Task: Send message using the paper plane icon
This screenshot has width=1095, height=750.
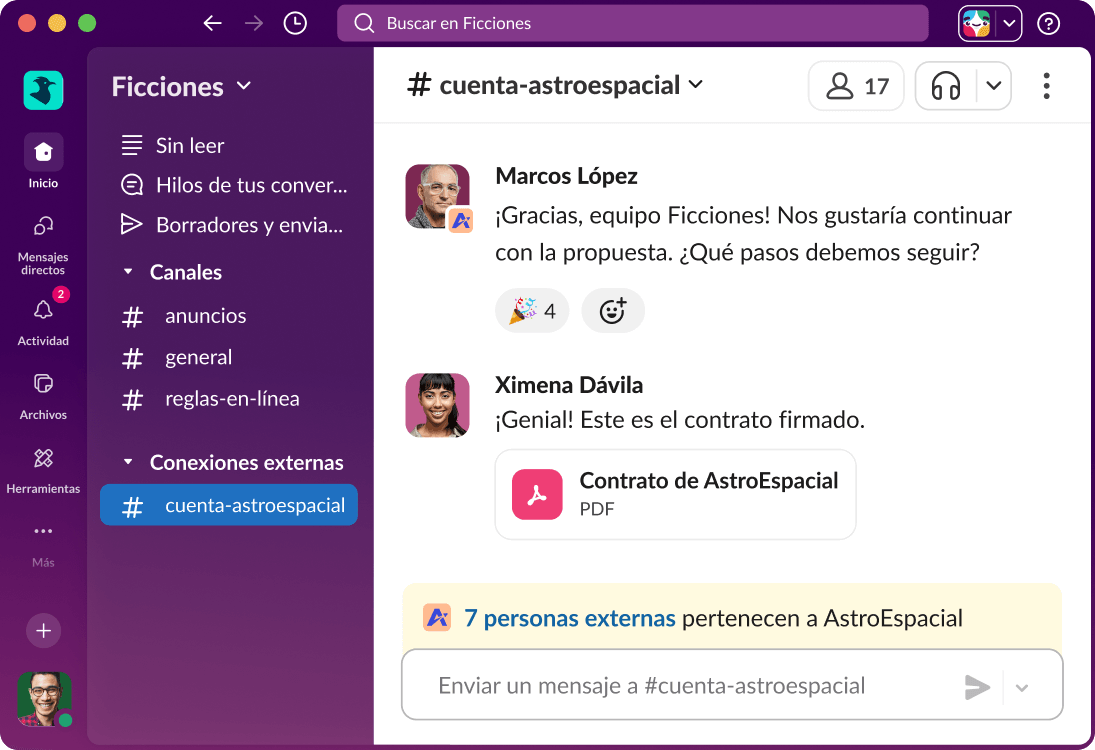Action: tap(977, 686)
